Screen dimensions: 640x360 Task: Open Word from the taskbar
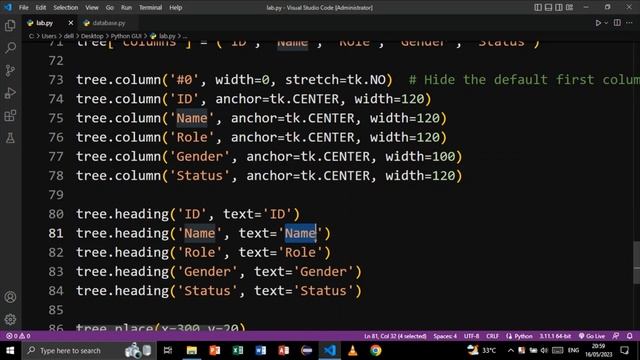pyautogui.click(x=260, y=350)
